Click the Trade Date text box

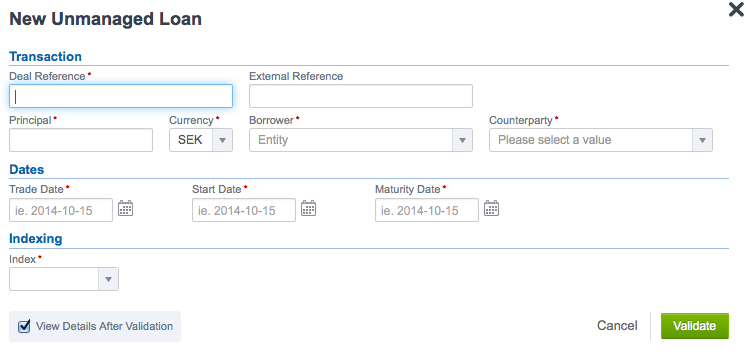[x=61, y=210]
